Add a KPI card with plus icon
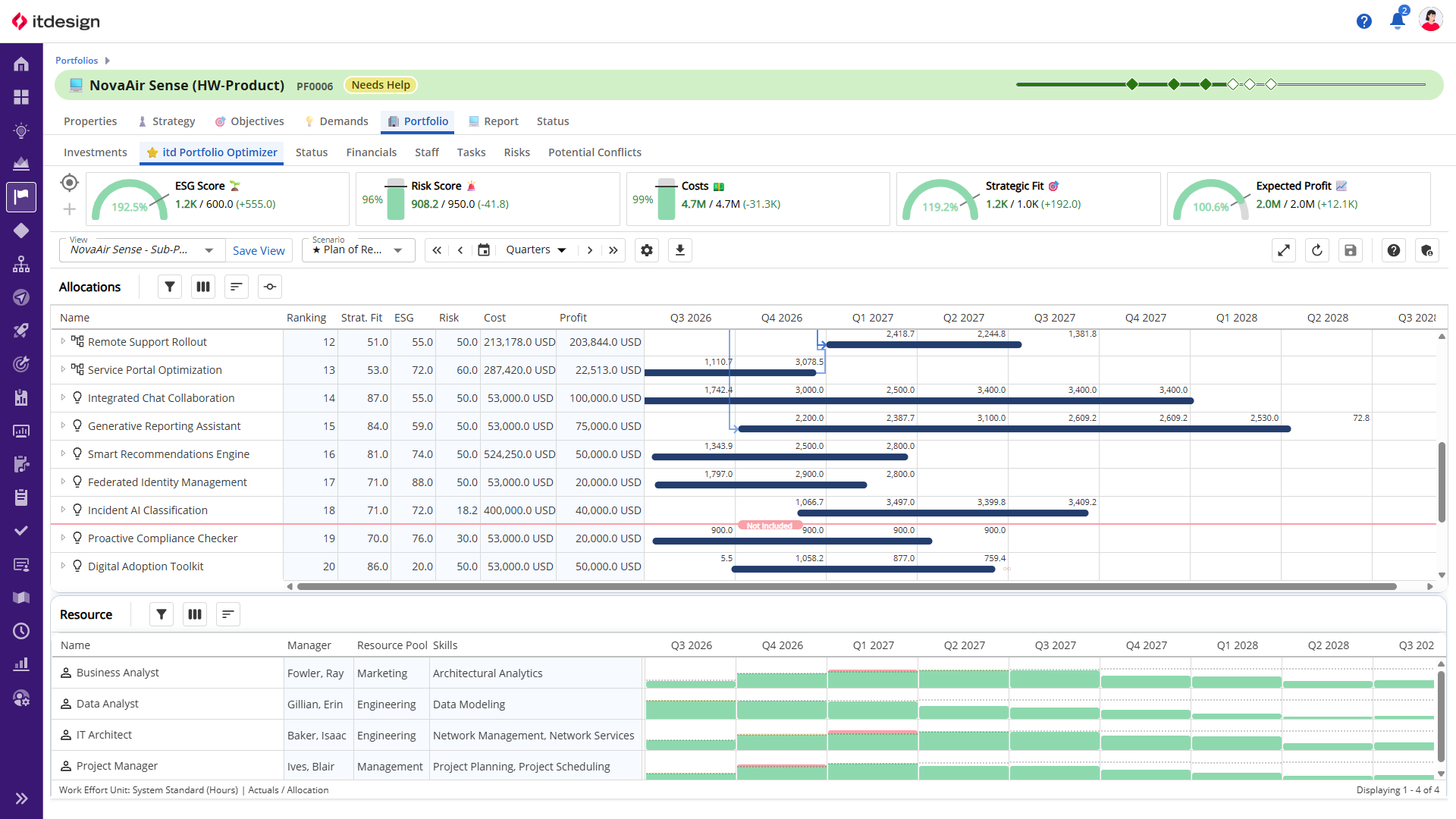This screenshot has width=1456, height=819. click(x=69, y=209)
